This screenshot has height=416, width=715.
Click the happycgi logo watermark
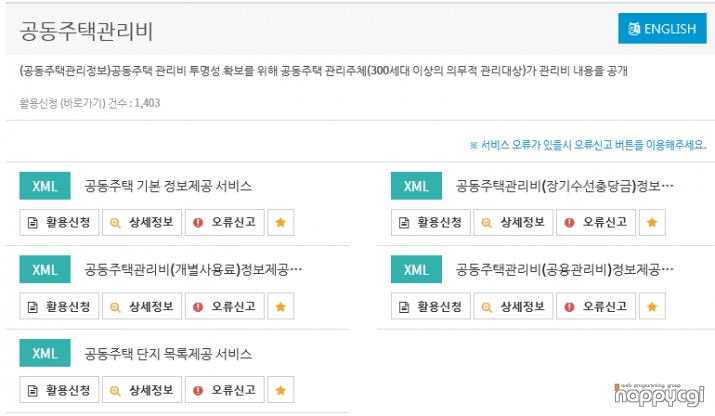tap(659, 395)
